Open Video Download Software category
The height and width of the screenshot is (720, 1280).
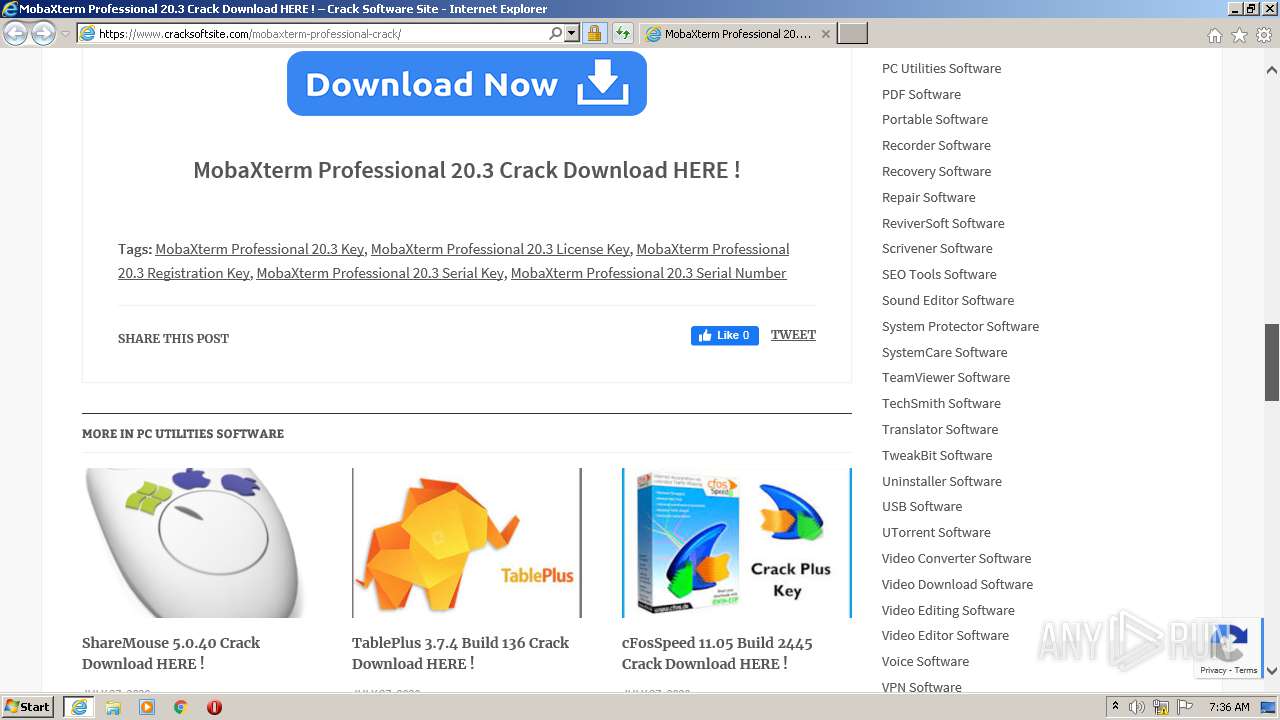tap(957, 584)
